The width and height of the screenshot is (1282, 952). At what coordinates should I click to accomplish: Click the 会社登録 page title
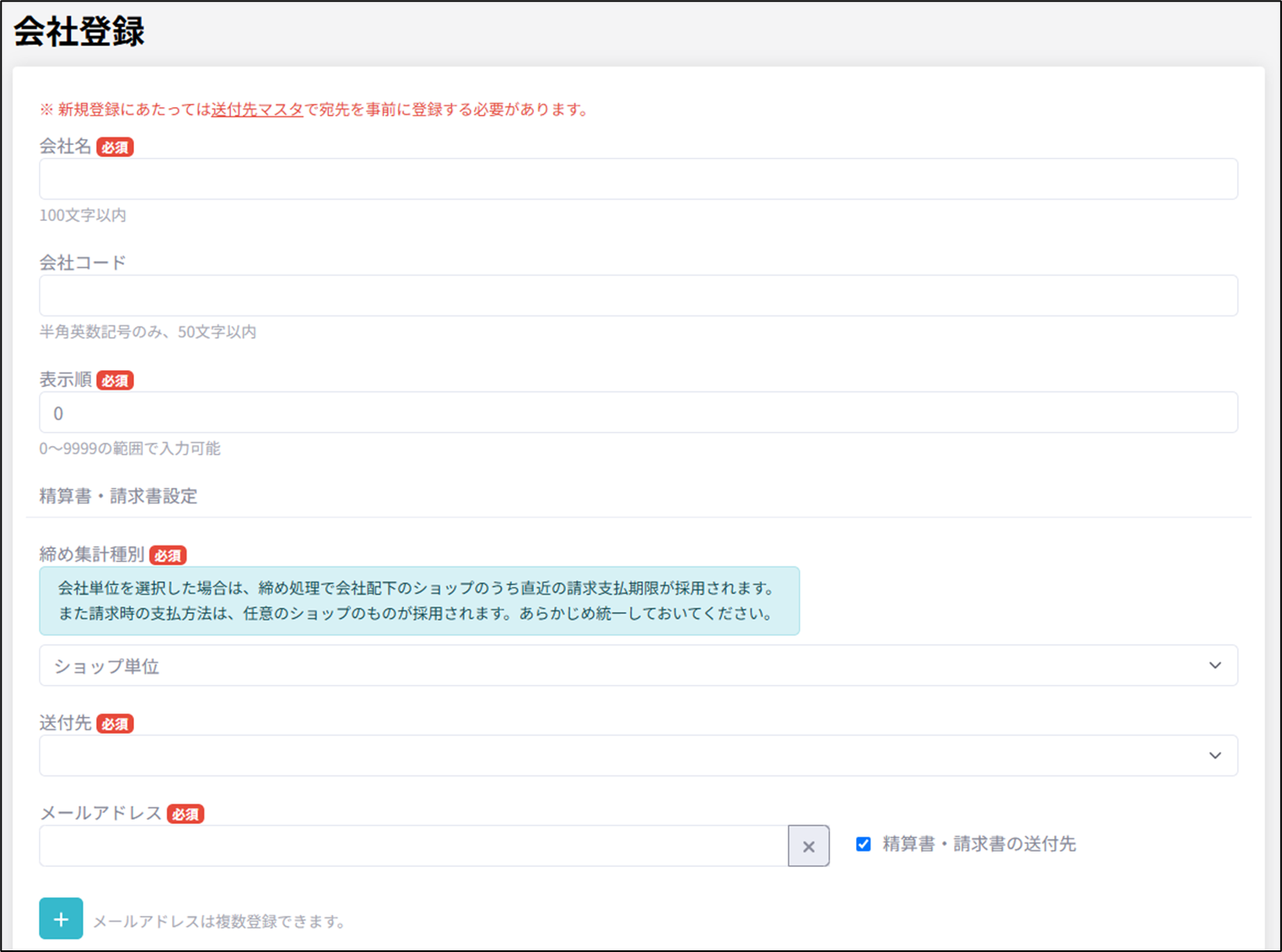tap(79, 31)
